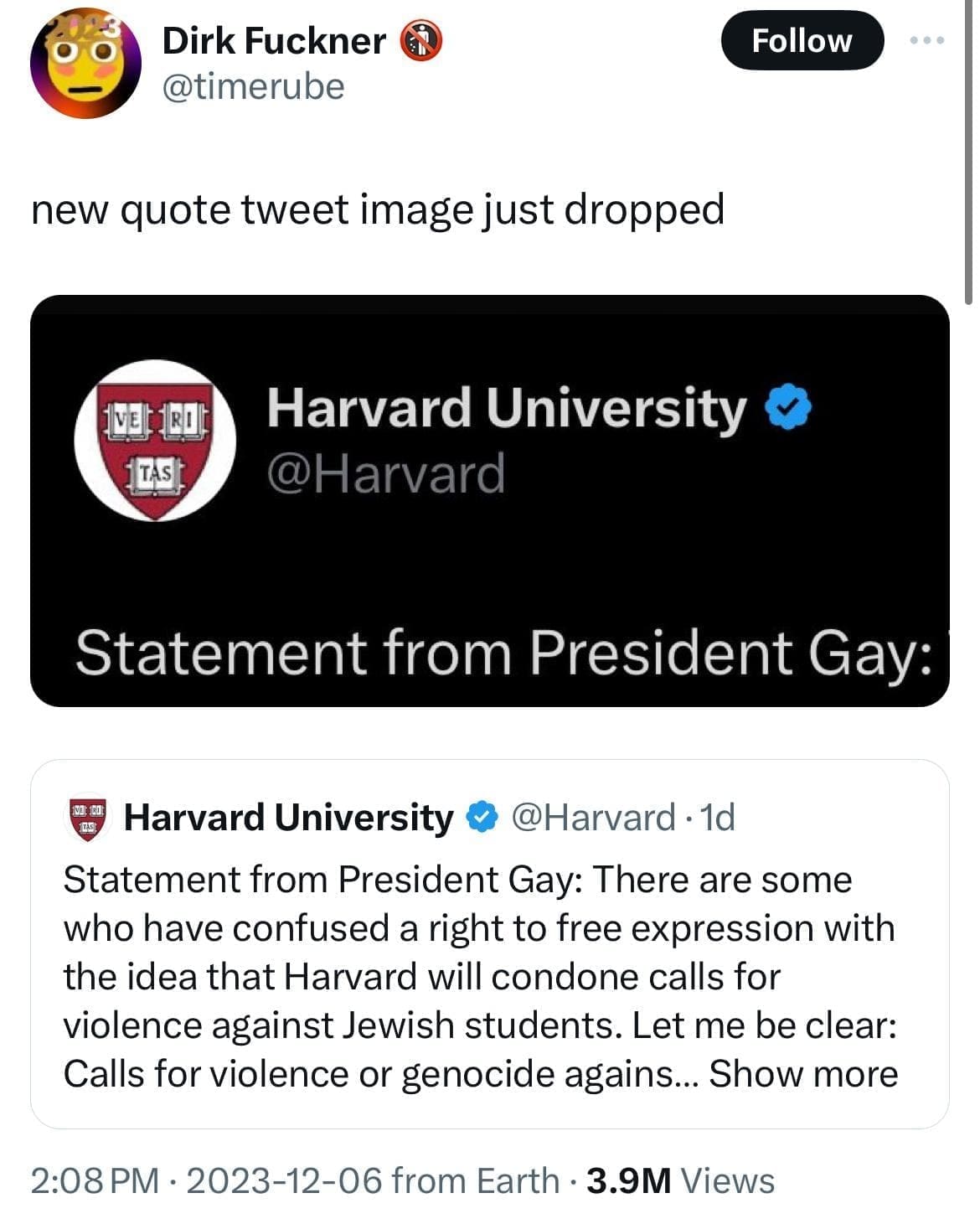The height and width of the screenshot is (1224, 980).
Task: Click the vertical scrollbar on the right edge
Action: 969,151
